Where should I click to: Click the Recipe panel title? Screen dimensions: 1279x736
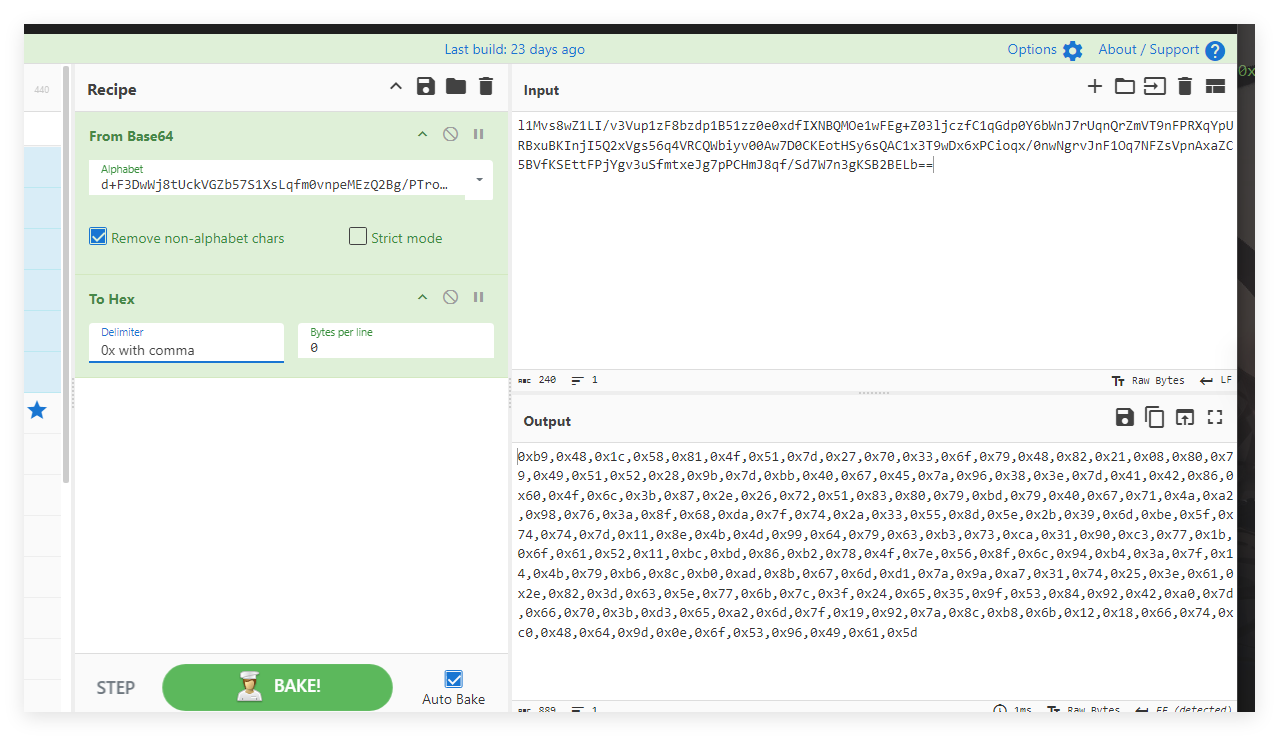click(x=112, y=89)
